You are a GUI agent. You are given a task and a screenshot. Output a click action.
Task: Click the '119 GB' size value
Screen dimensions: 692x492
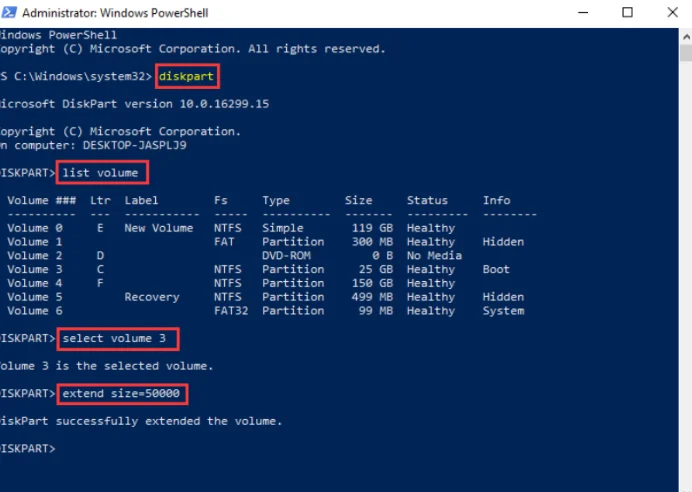tap(372, 228)
